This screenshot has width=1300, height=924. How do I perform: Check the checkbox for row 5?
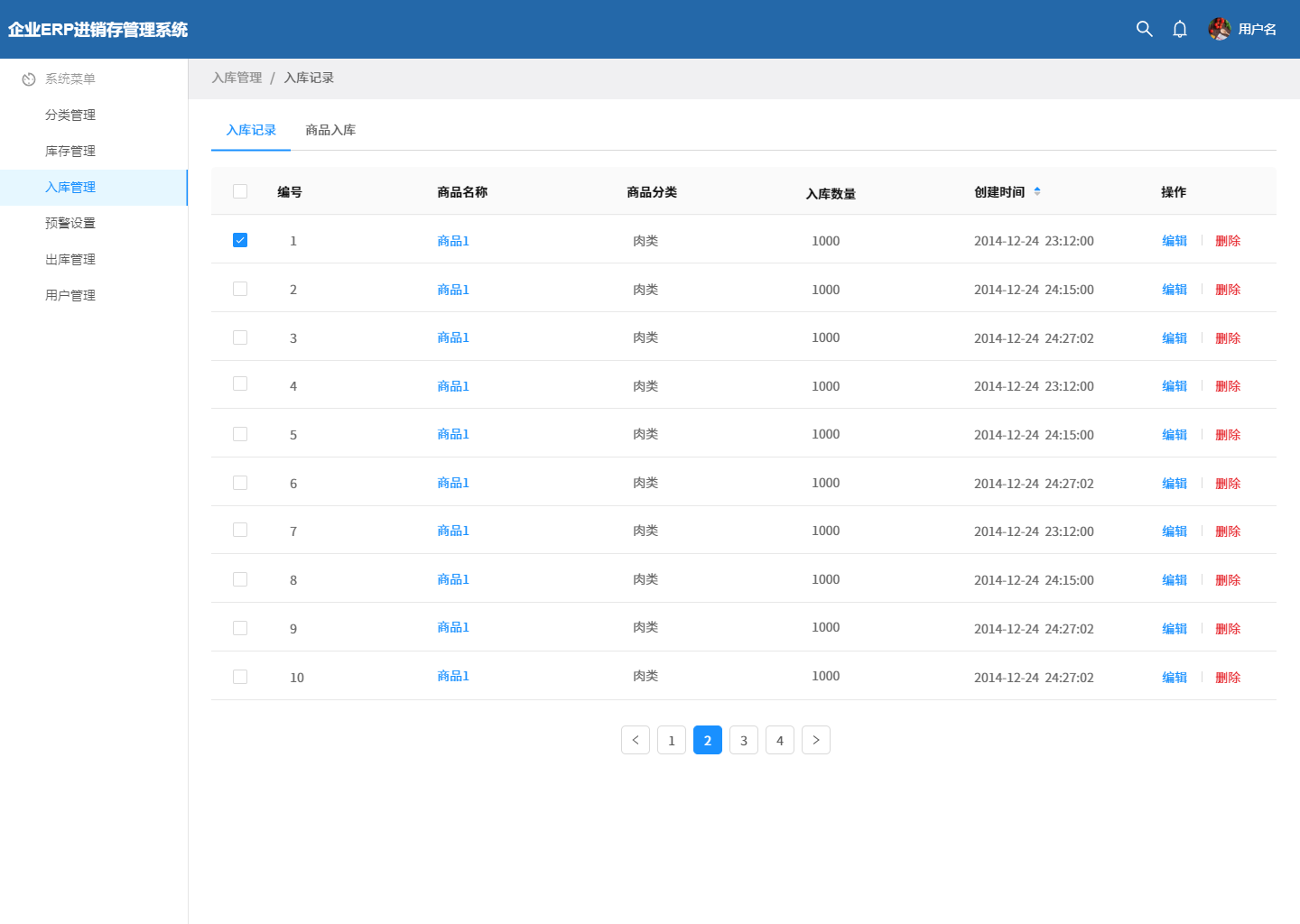[240, 434]
